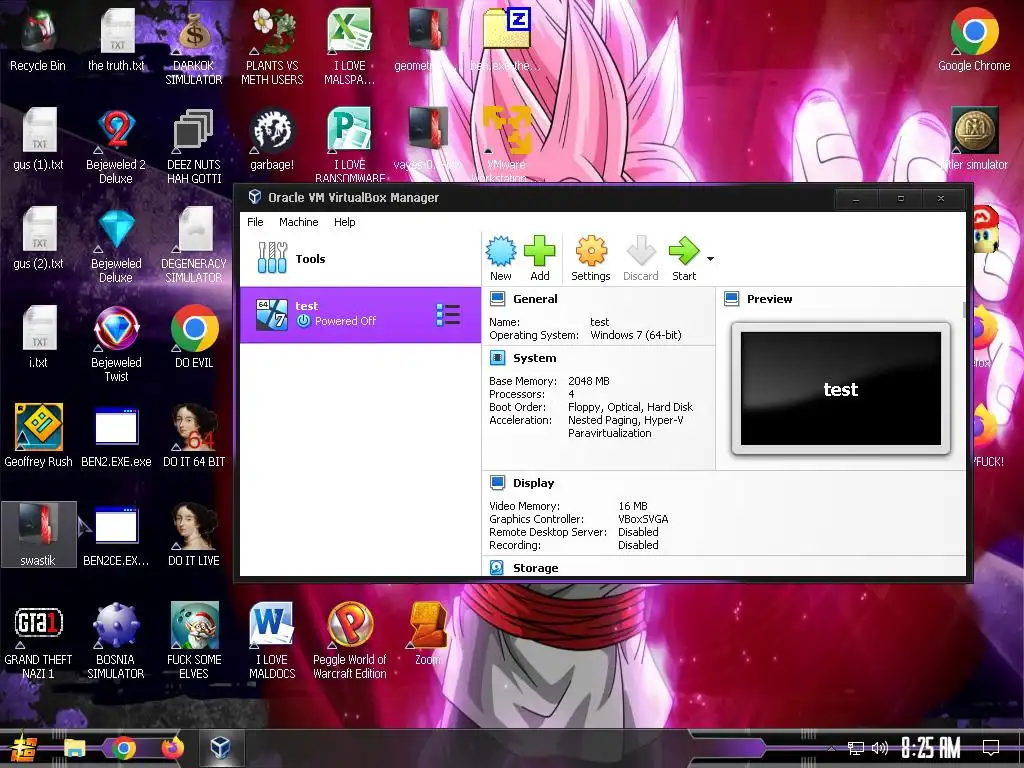
Task: Click the Storage section header
Action: pyautogui.click(x=535, y=568)
